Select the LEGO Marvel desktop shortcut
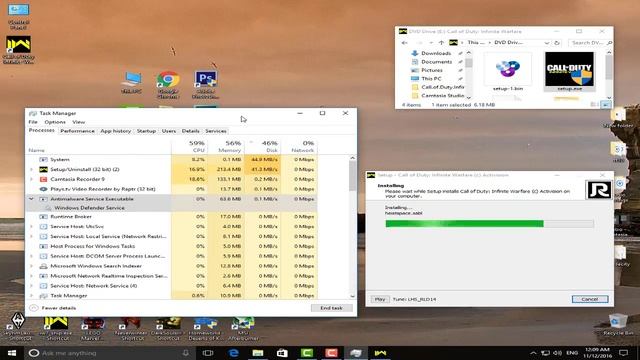The image size is (640, 360). pyautogui.click(x=92, y=329)
